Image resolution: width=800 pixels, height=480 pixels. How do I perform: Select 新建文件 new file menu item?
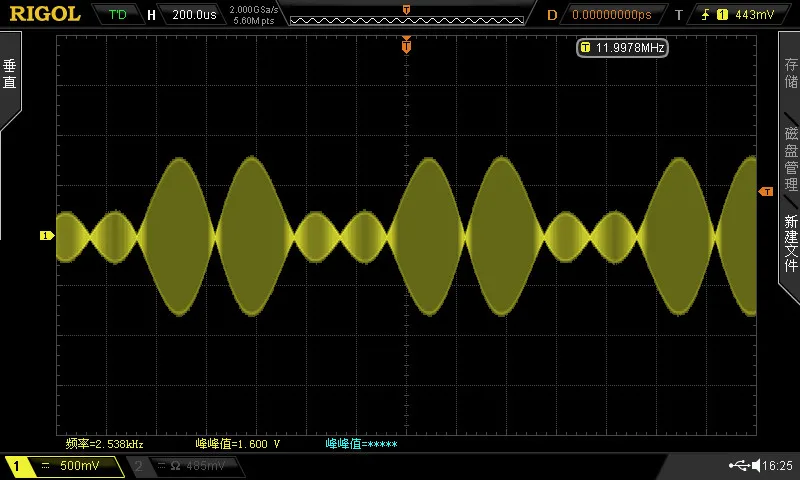tap(790, 243)
